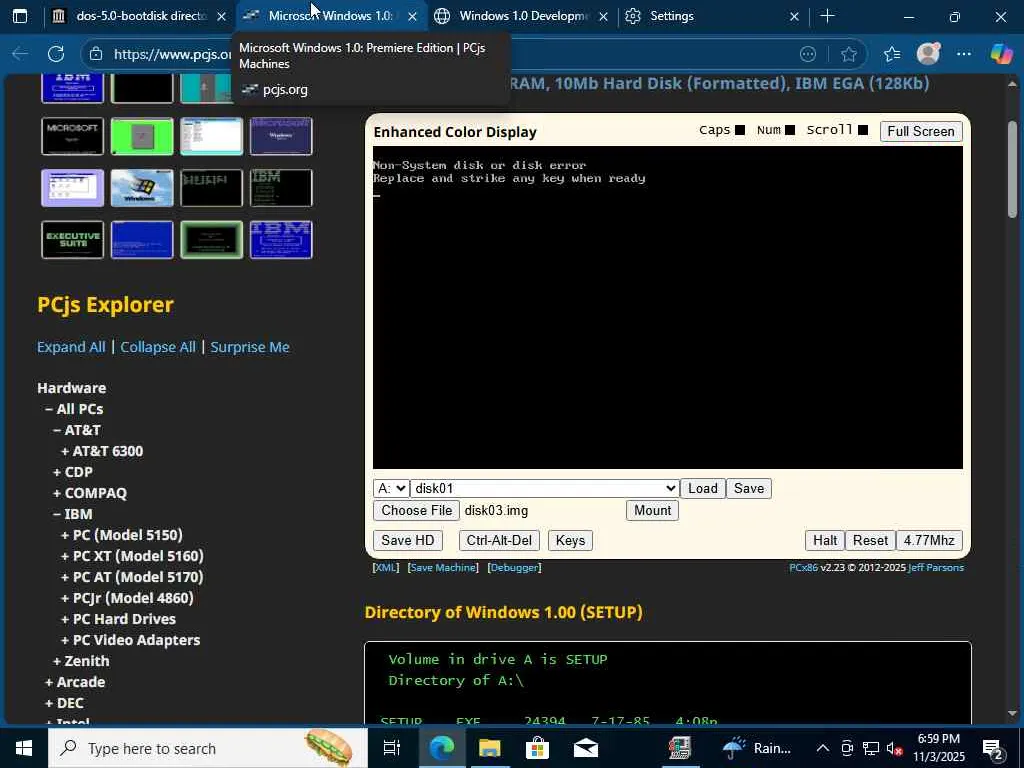Expand the AT&T 6300 node

101,451
